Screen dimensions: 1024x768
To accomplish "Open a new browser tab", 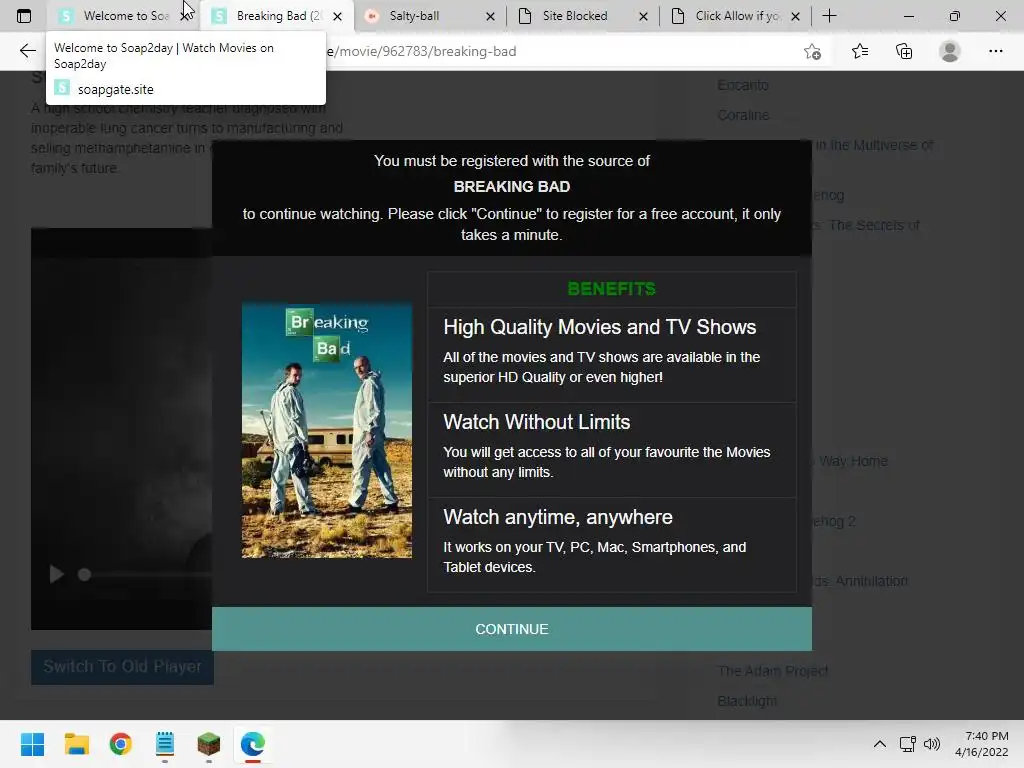I will click(x=829, y=16).
